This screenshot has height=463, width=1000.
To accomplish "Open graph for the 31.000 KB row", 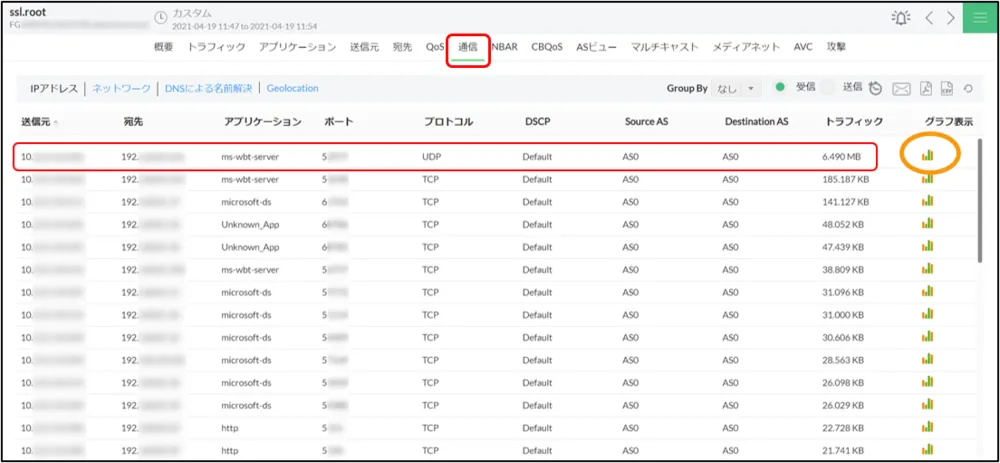I will coord(927,315).
